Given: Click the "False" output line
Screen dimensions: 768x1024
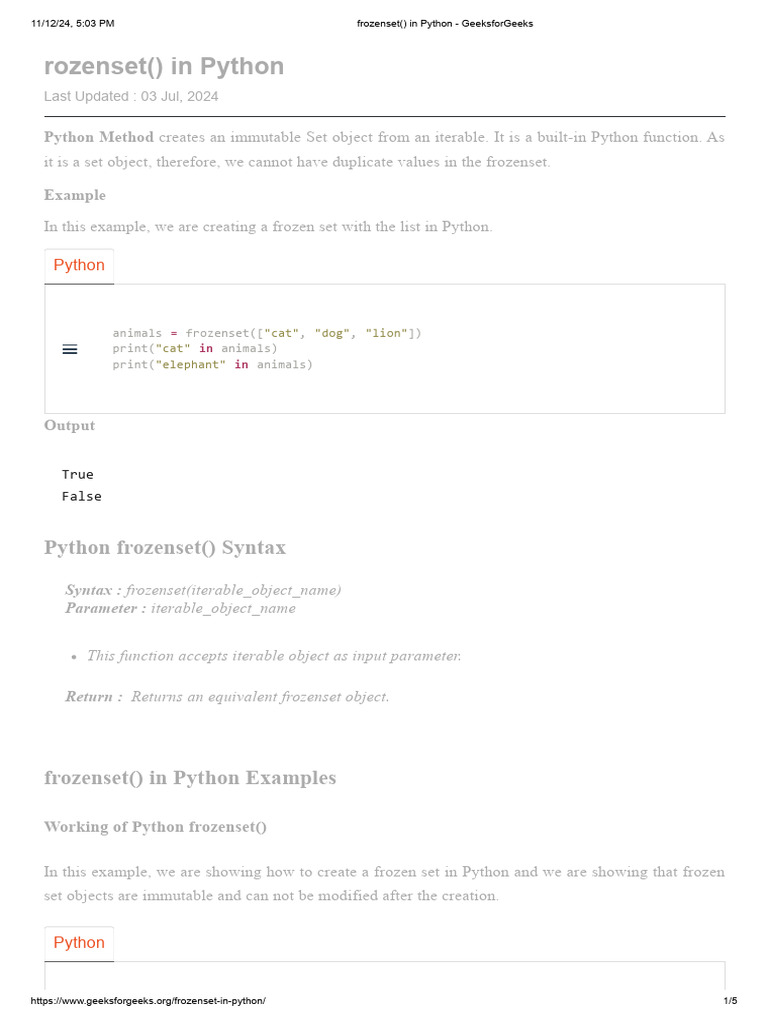Looking at the screenshot, I should 82,497.
